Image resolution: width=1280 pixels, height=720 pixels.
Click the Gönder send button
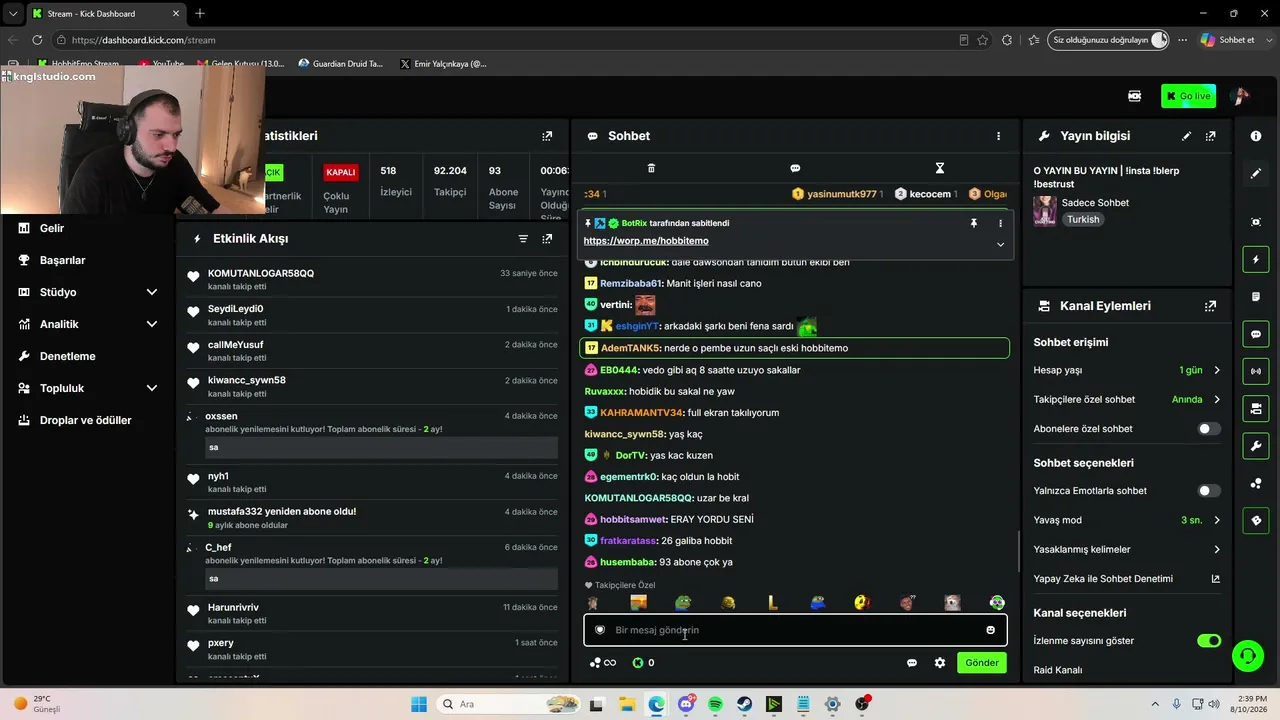click(981, 663)
